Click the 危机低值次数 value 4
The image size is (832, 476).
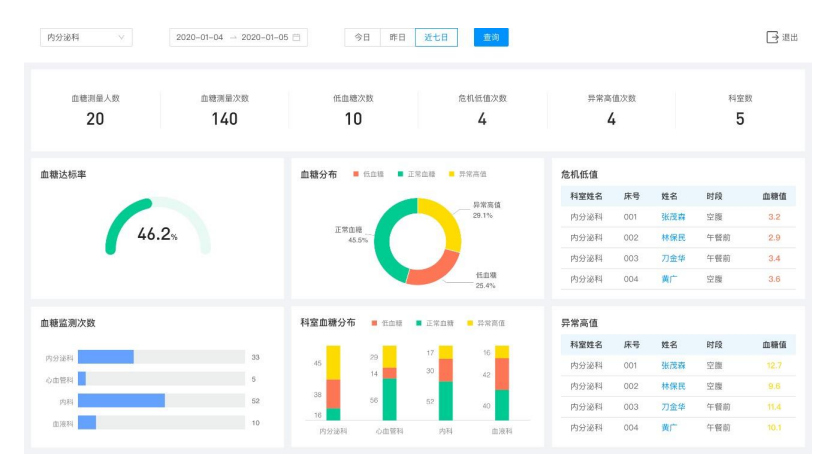482,119
